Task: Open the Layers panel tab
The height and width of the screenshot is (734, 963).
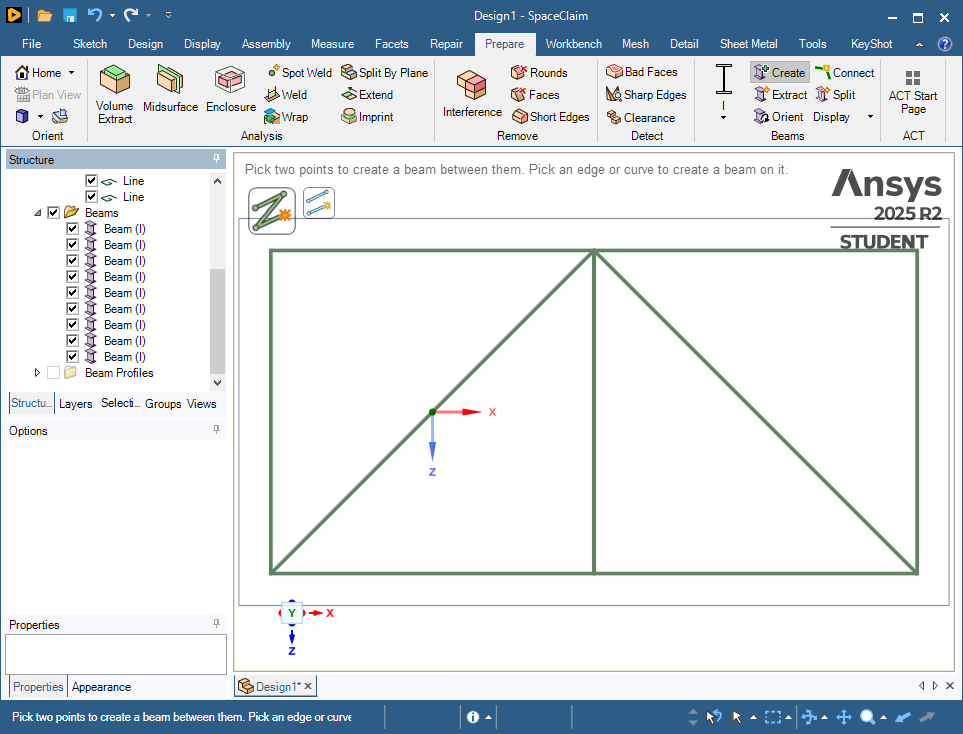Action: coord(75,404)
